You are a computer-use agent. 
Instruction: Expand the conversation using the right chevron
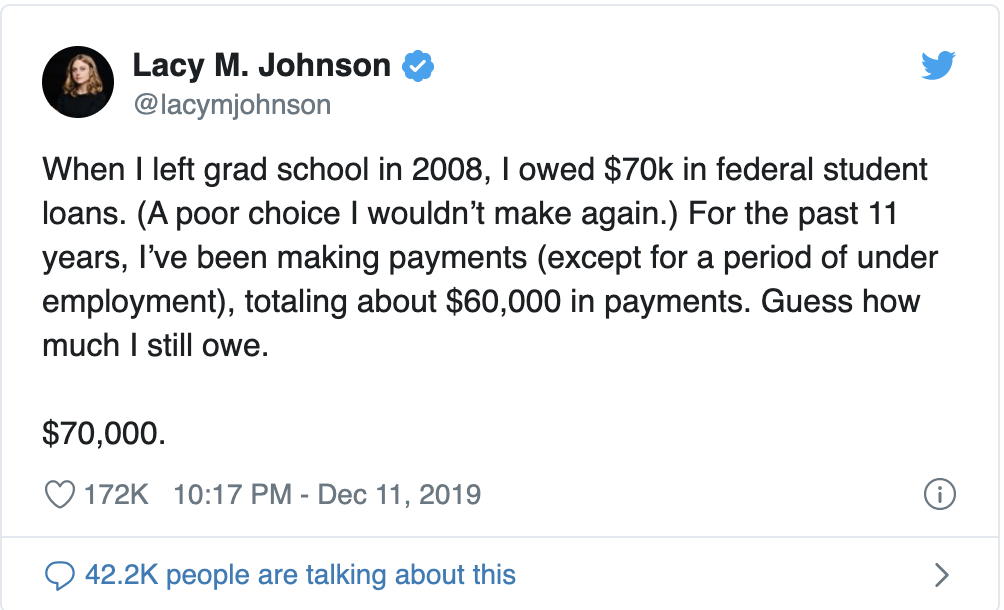(941, 575)
